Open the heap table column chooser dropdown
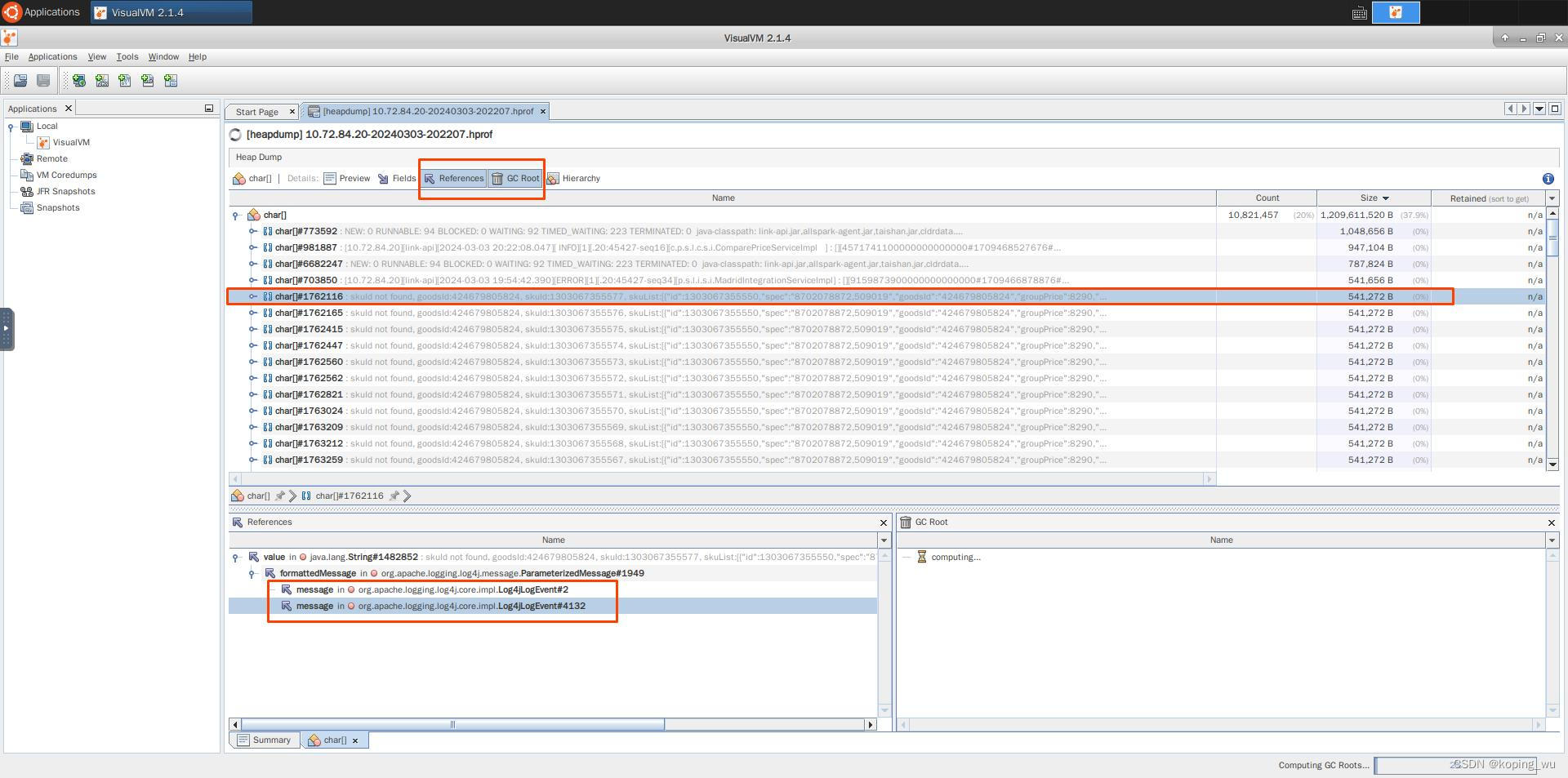Screen dimensions: 1568x778 pos(1552,198)
